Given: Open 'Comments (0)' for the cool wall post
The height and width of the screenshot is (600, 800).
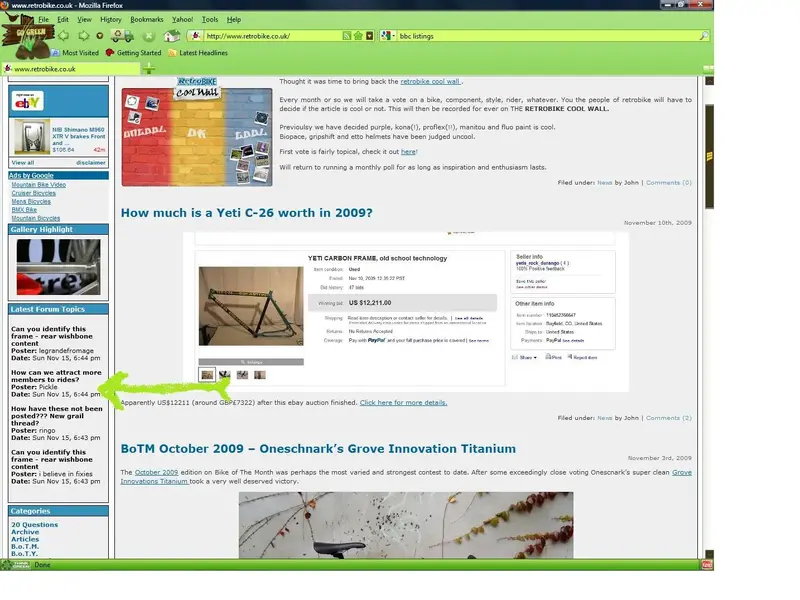Looking at the screenshot, I should pyautogui.click(x=669, y=183).
